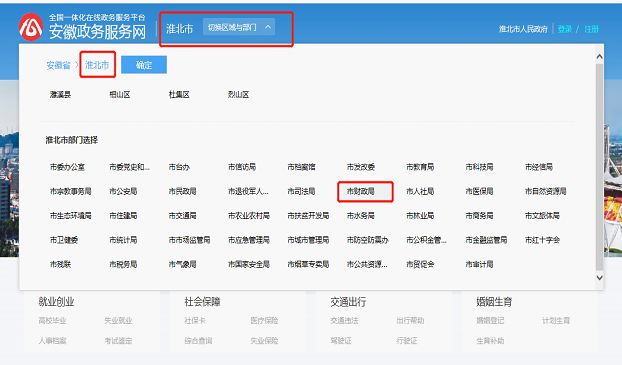
Task: Select department 市水务局
Action: [x=361, y=215]
